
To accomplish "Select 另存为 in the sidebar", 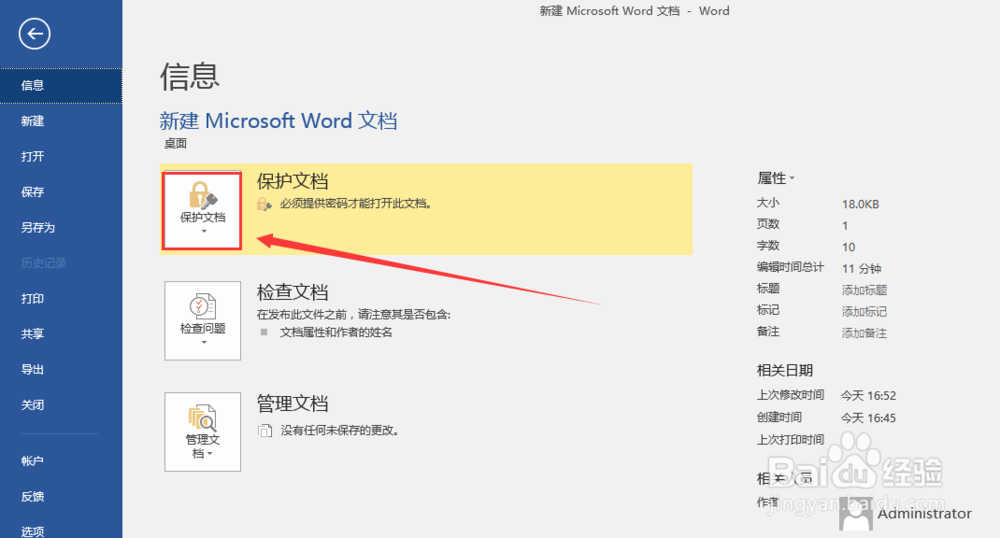I will (x=61, y=228).
